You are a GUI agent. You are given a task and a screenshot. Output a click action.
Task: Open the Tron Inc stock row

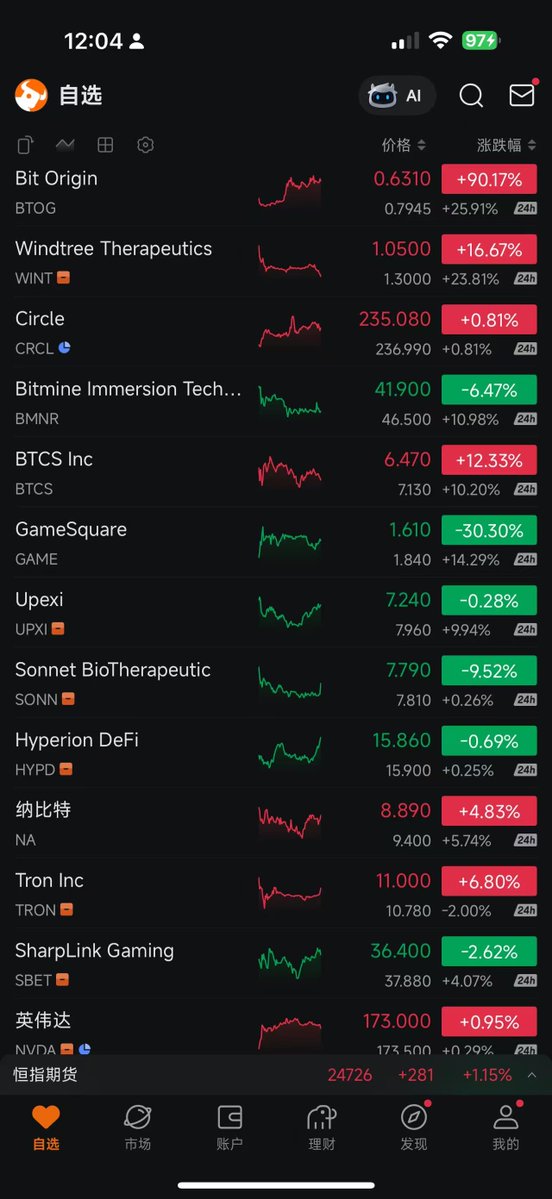pyautogui.click(x=276, y=893)
